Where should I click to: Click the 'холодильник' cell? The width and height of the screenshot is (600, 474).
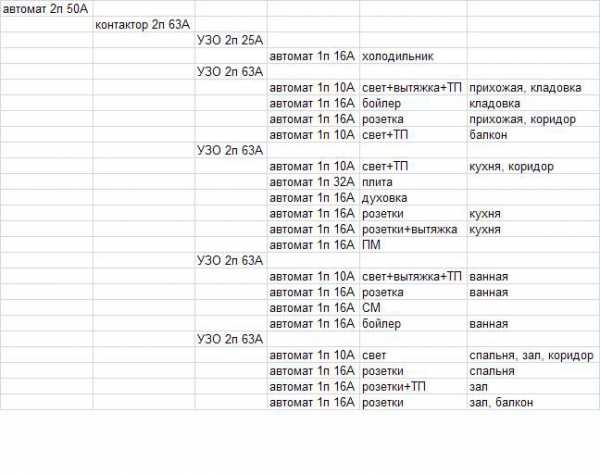coord(397,56)
